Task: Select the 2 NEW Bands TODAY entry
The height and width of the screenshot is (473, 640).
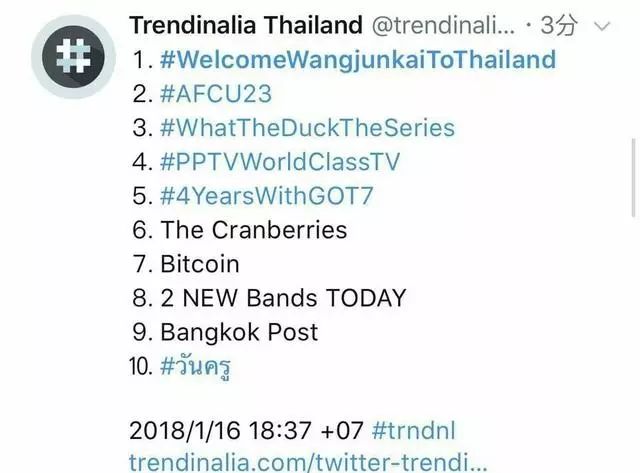Action: click(x=283, y=298)
